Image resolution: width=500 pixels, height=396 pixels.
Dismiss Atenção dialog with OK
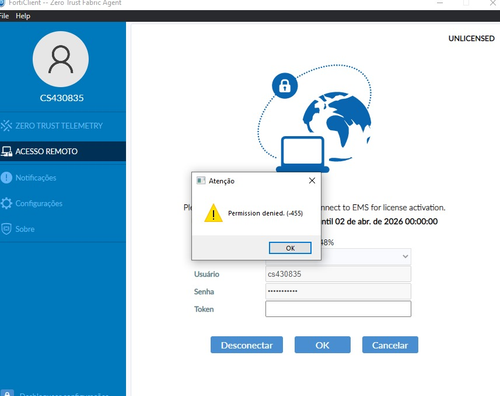[290, 248]
